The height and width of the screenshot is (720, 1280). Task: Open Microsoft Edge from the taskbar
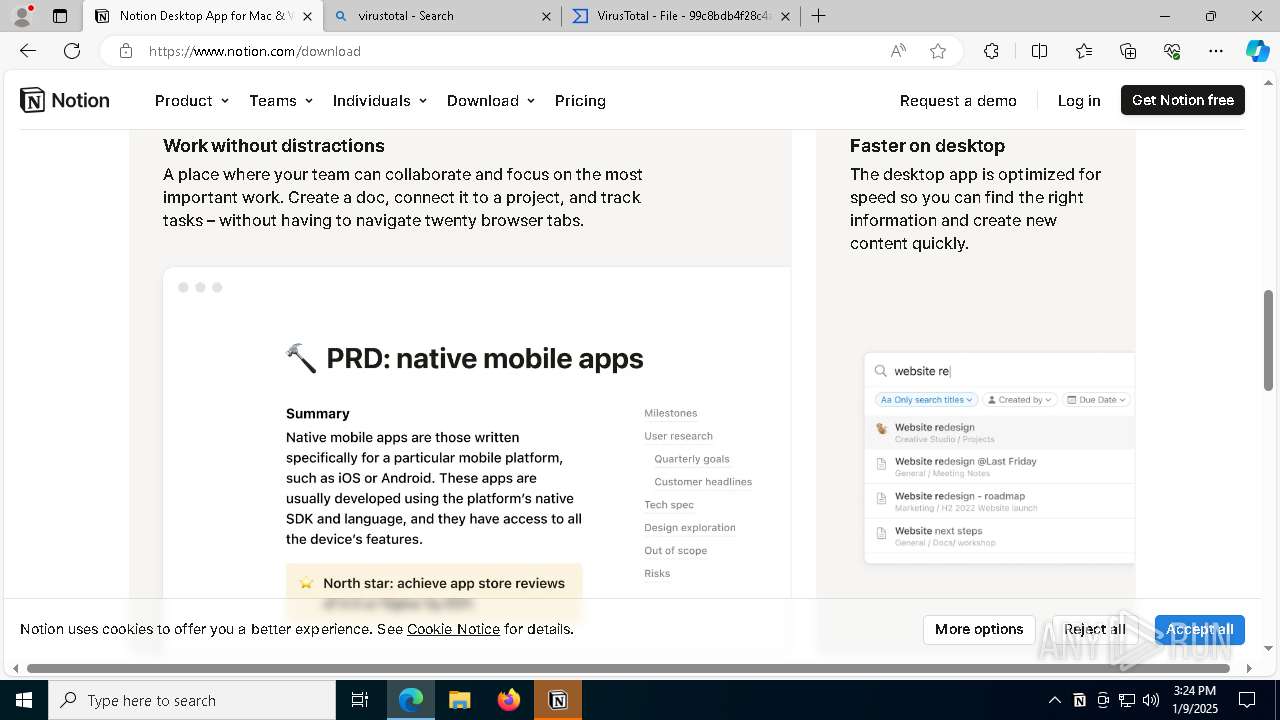tap(411, 700)
